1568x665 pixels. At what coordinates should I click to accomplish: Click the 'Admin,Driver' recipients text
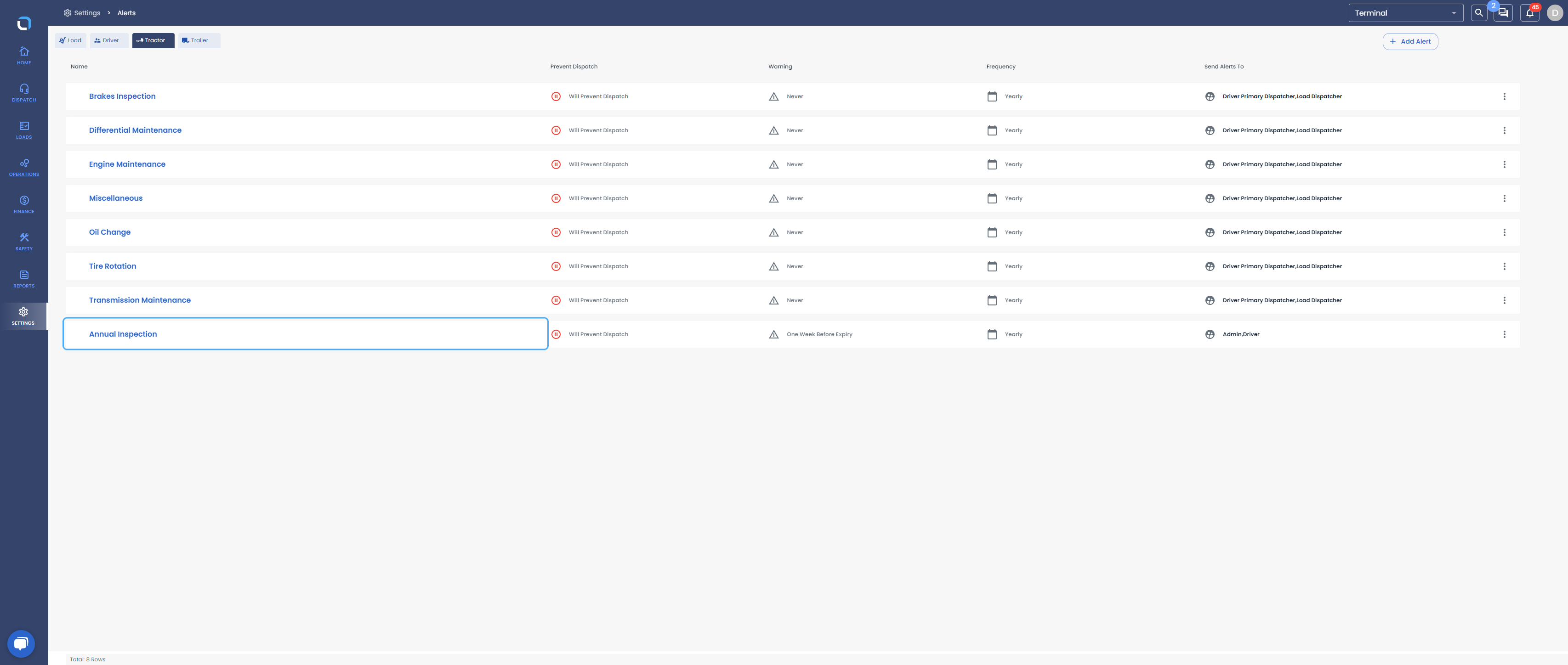pos(1240,334)
